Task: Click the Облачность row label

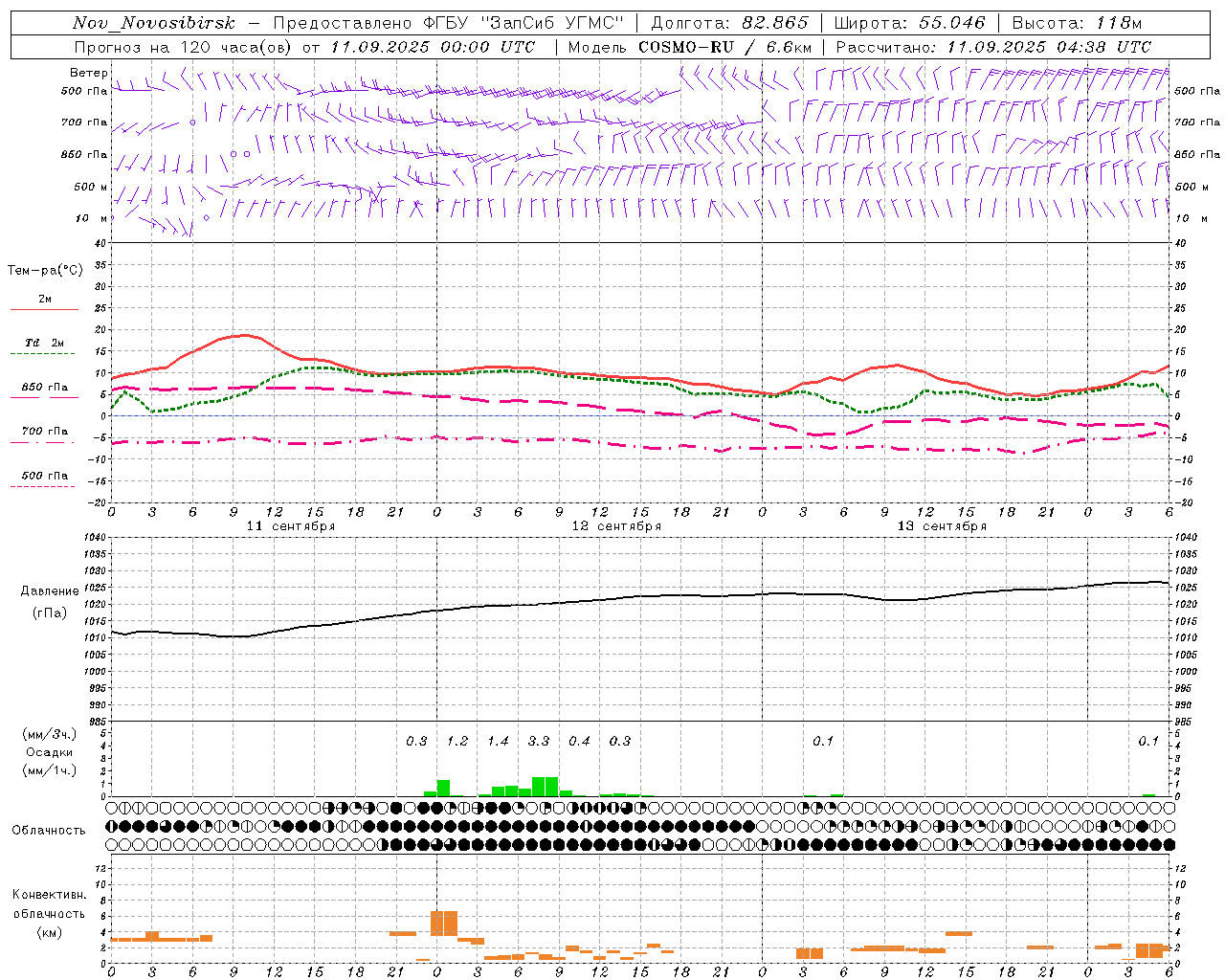Action: 49,831
